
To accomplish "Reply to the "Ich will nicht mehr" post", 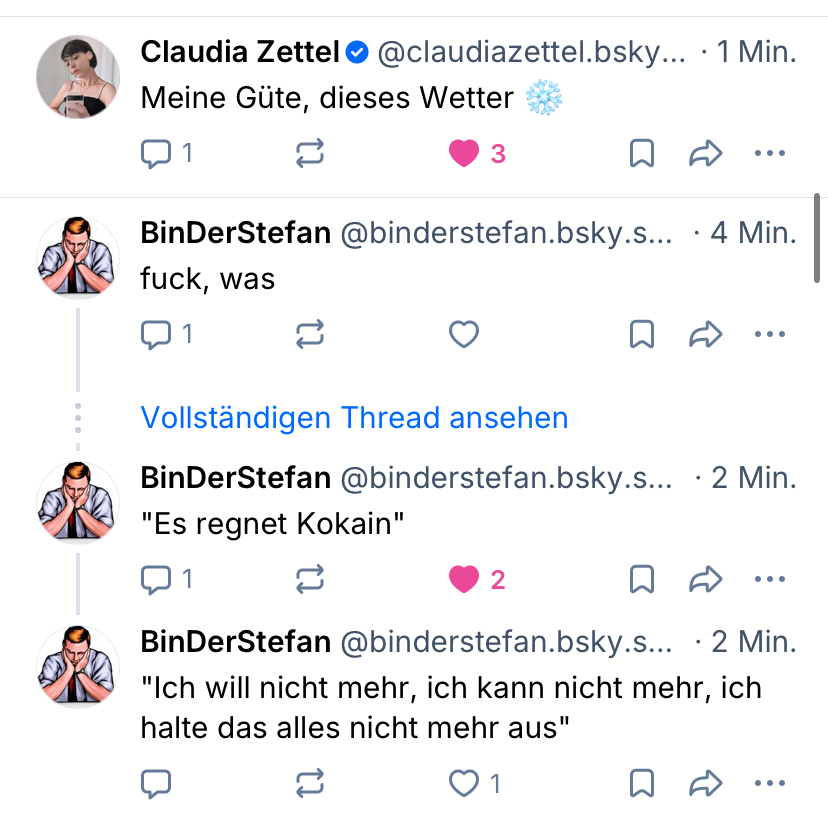I will [156, 784].
